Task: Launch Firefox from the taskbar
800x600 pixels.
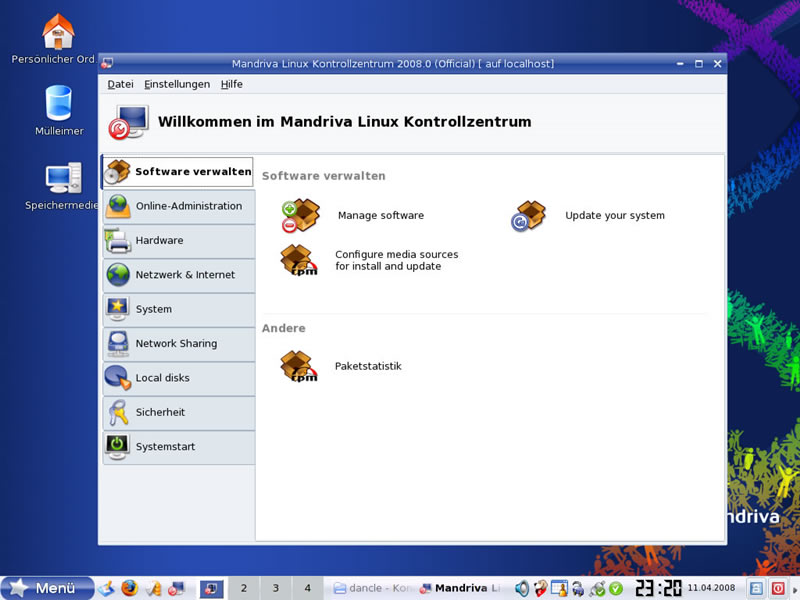Action: (130, 588)
